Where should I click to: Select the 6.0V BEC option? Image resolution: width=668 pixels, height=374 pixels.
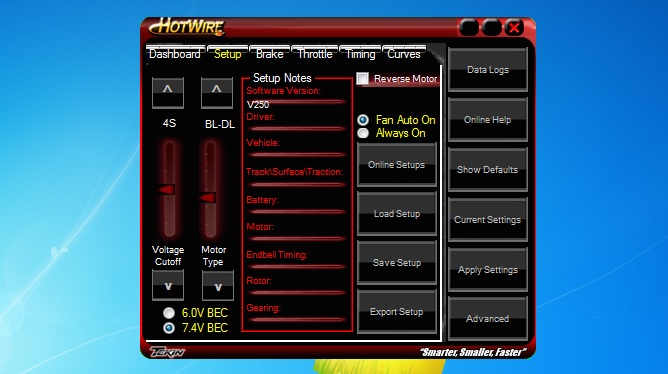[169, 313]
